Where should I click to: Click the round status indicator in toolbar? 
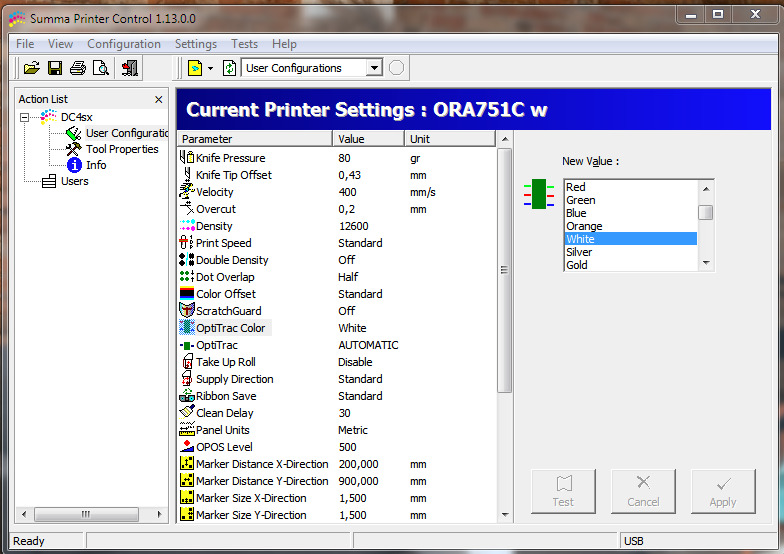(x=396, y=68)
